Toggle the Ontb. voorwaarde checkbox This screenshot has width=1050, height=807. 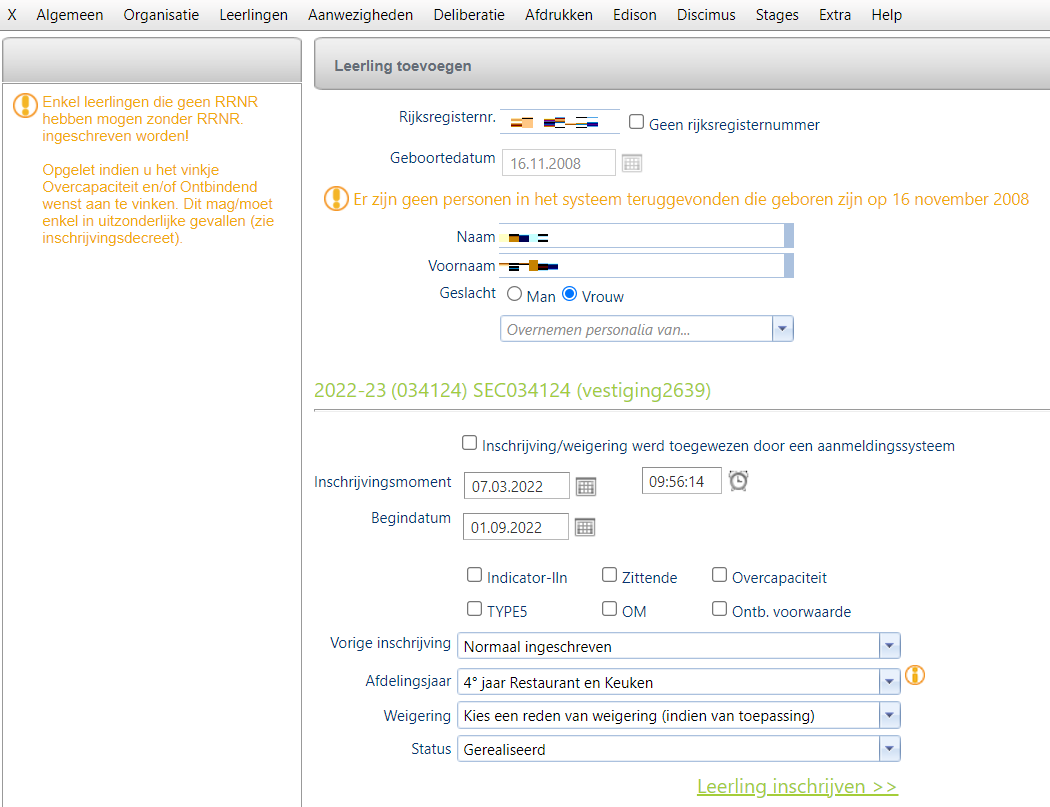[719, 609]
